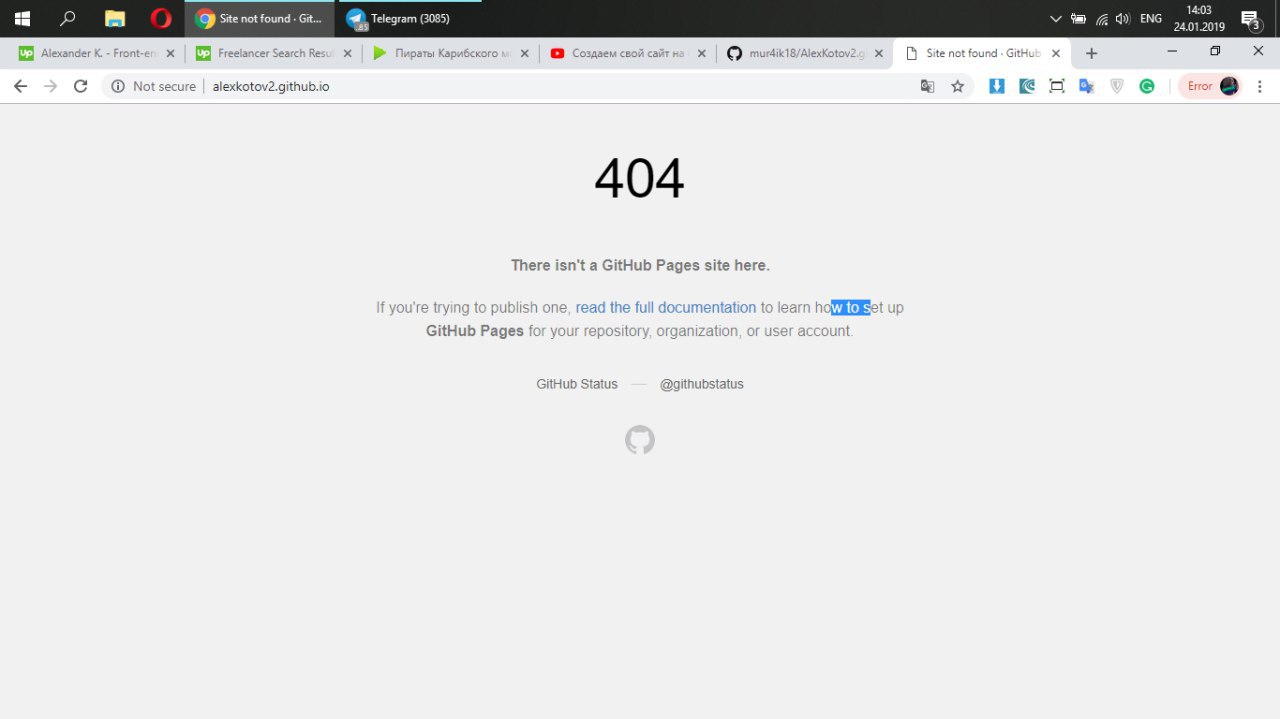
Task: Open the Chrome three-dot menu
Action: (1260, 86)
